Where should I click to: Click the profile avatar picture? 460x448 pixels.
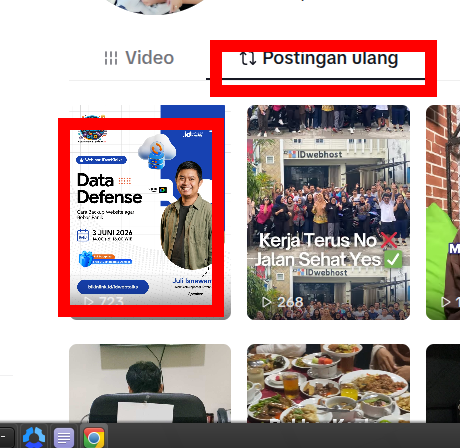(155, 7)
